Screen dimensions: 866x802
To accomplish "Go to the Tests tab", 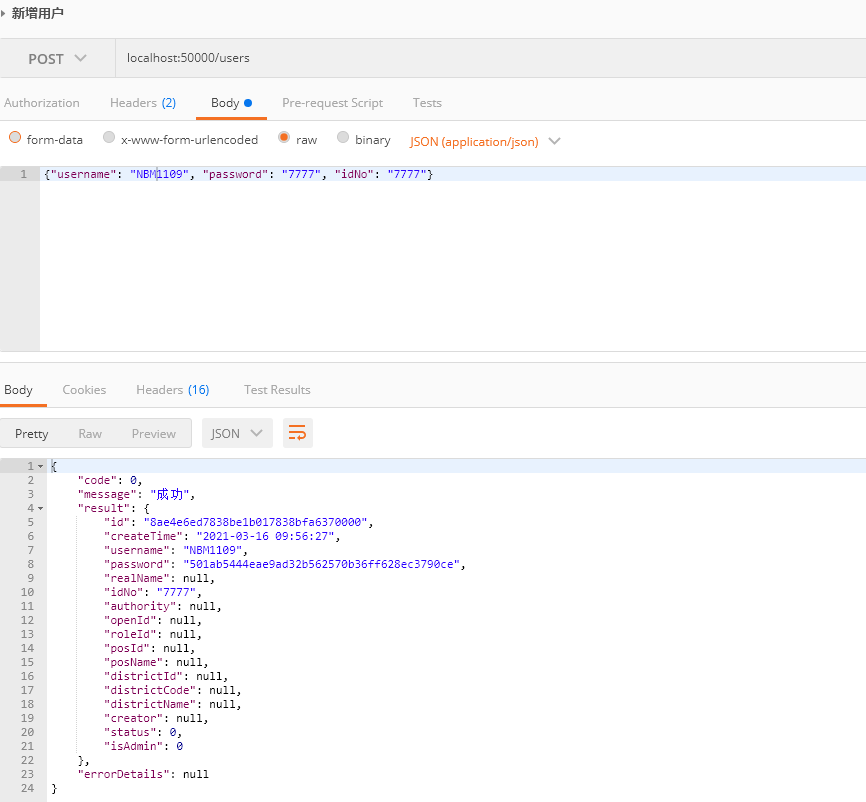I will tap(427, 103).
